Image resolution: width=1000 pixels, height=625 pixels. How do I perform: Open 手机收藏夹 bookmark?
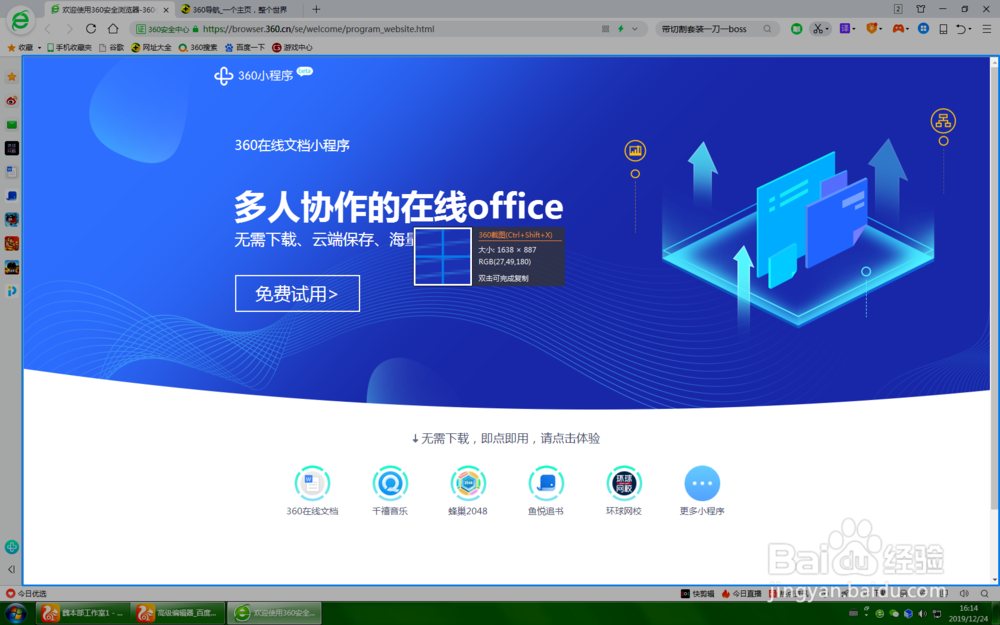(x=69, y=47)
